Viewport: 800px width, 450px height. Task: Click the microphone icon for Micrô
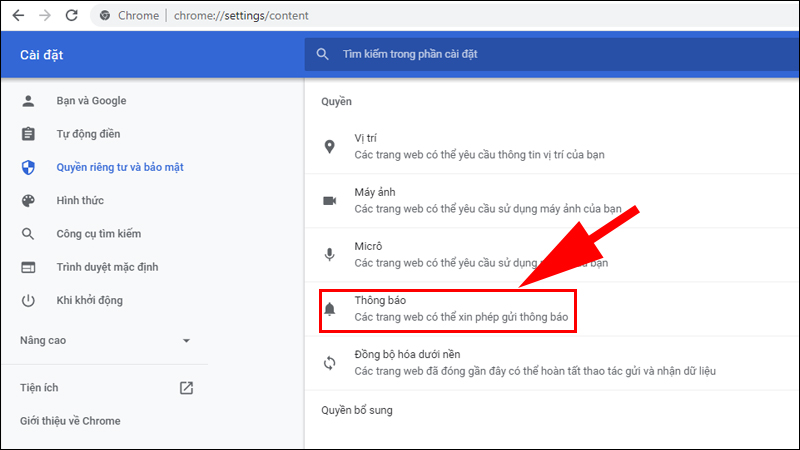coord(330,255)
